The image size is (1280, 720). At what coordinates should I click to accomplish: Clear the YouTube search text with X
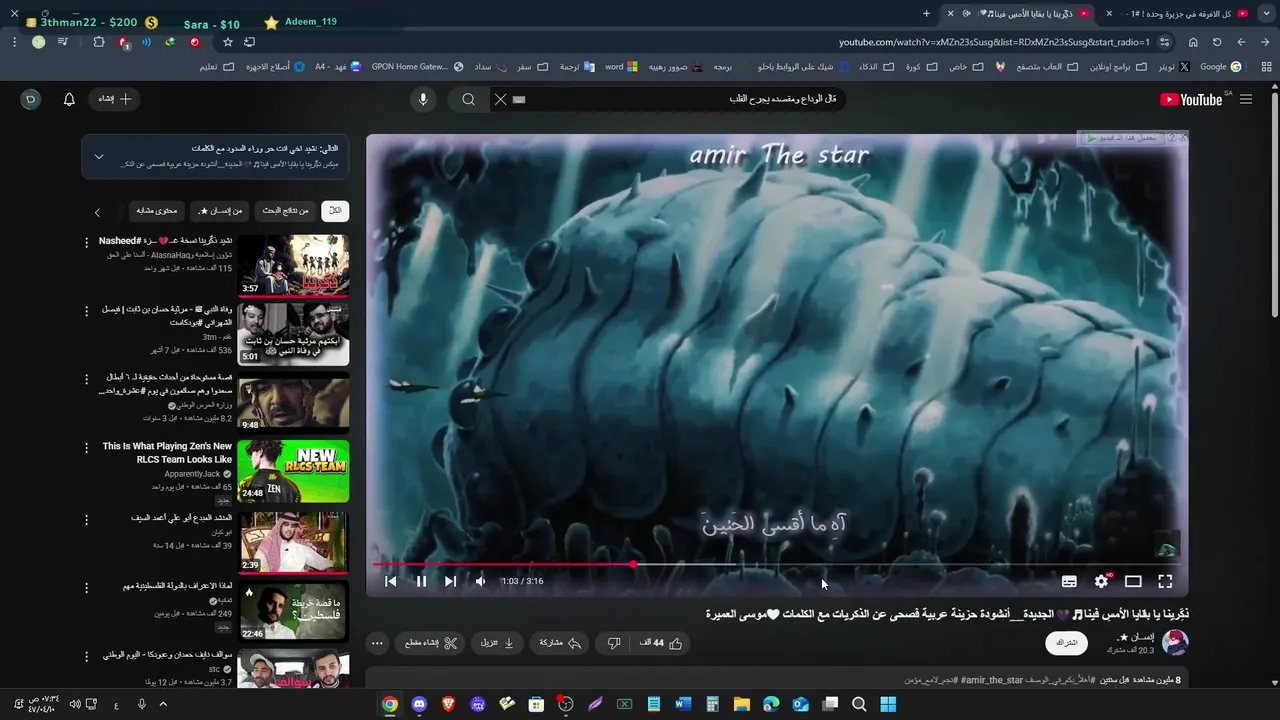click(x=500, y=99)
